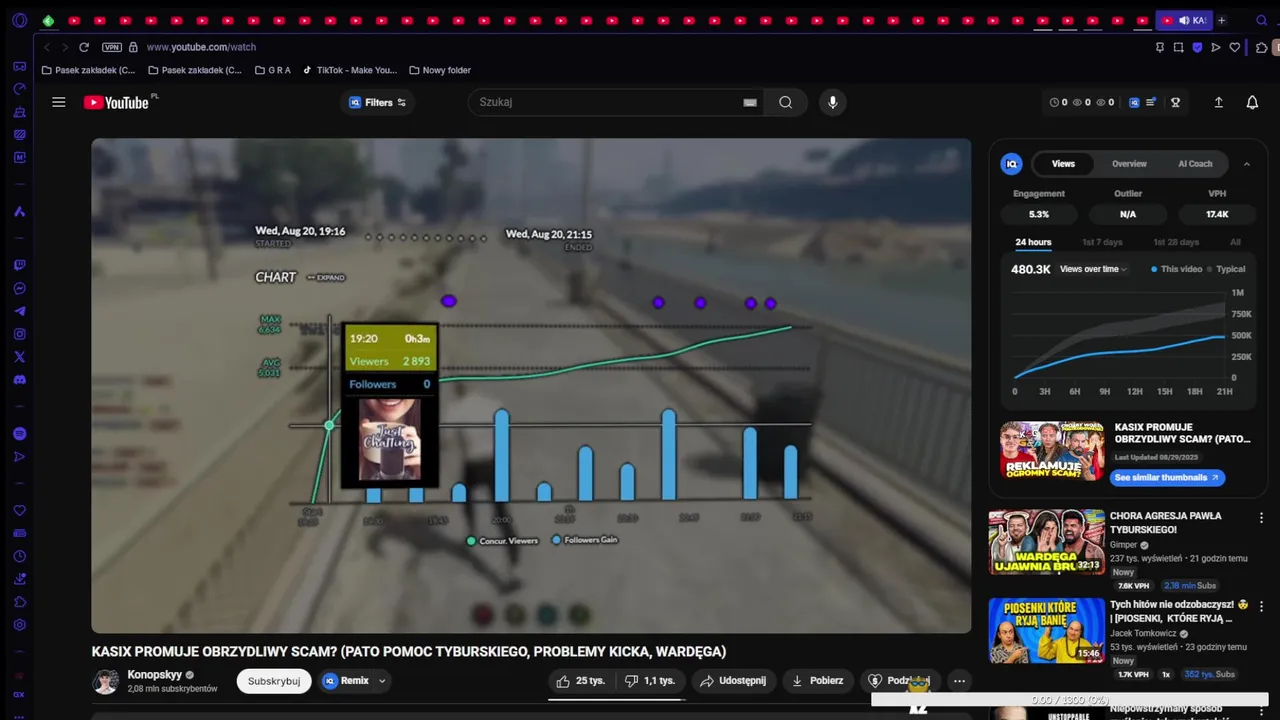Open the Views over time dropdown
The width and height of the screenshot is (1280, 720).
(1093, 269)
